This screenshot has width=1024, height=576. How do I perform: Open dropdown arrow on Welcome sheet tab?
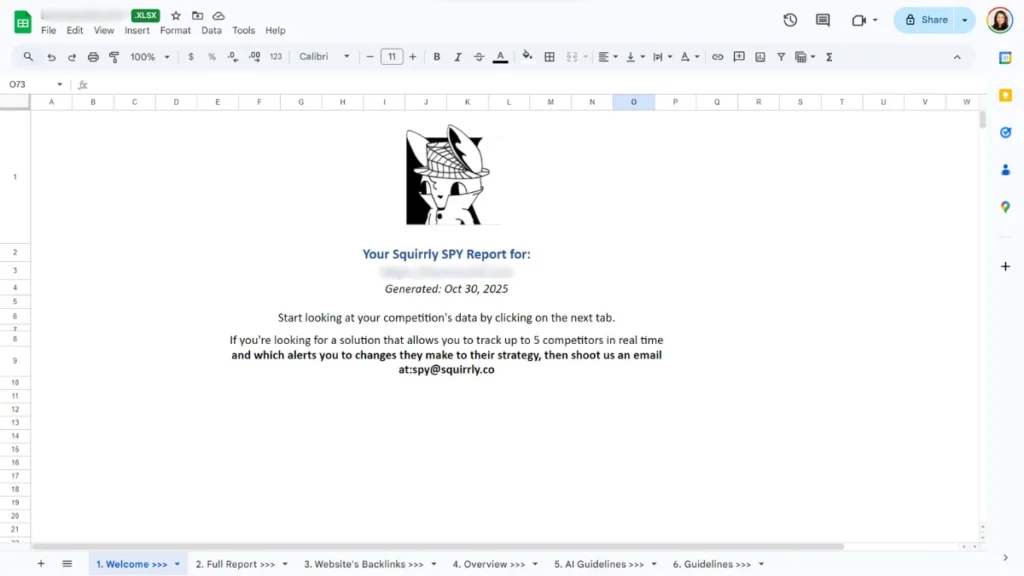(178, 564)
